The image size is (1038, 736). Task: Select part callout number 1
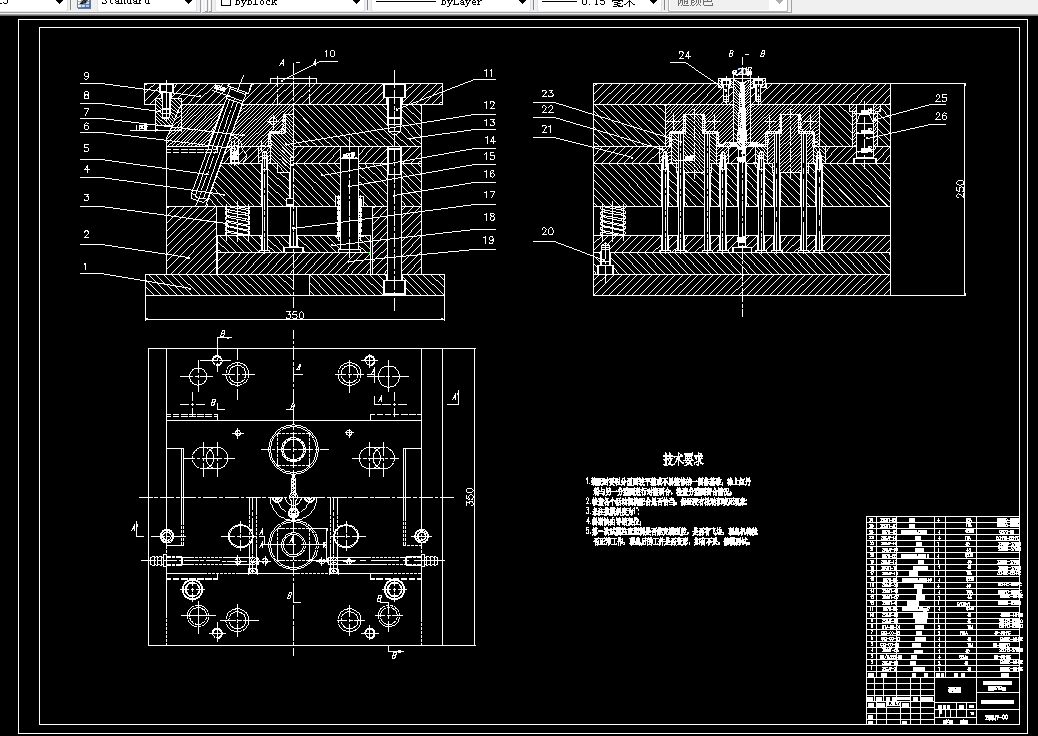click(85, 267)
